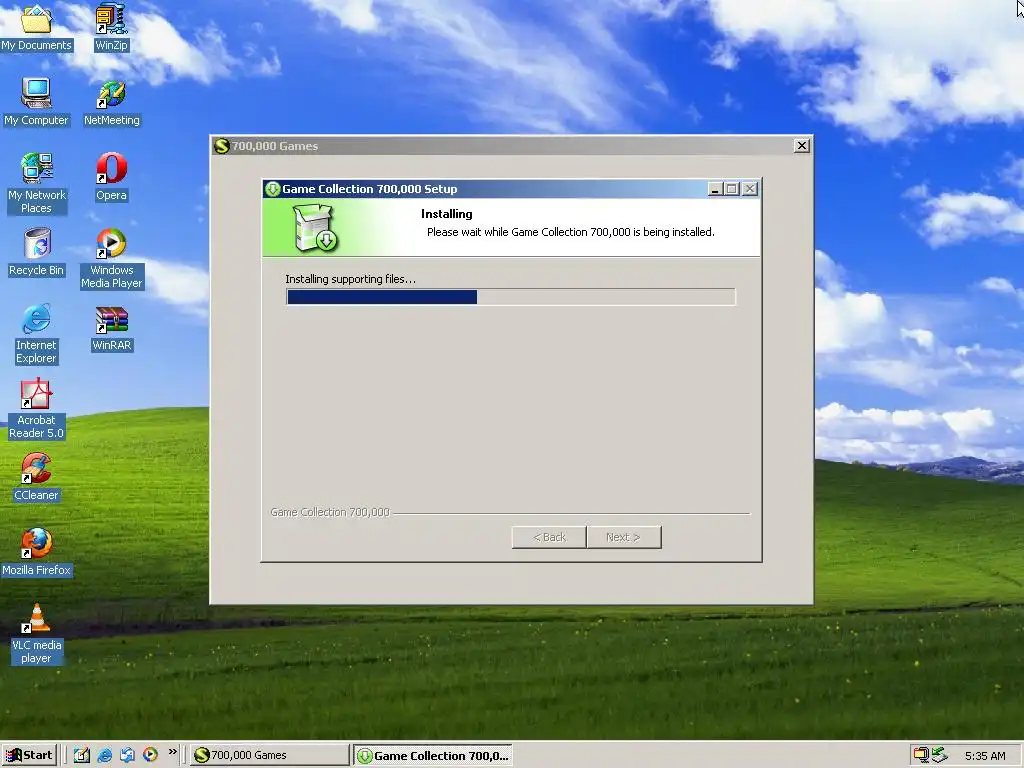This screenshot has height=768, width=1024.
Task: Click the installation progress bar
Action: (511, 297)
